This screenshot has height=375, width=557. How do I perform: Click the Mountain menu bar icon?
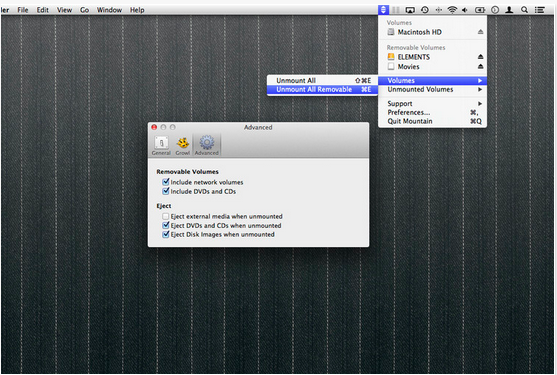[x=383, y=10]
